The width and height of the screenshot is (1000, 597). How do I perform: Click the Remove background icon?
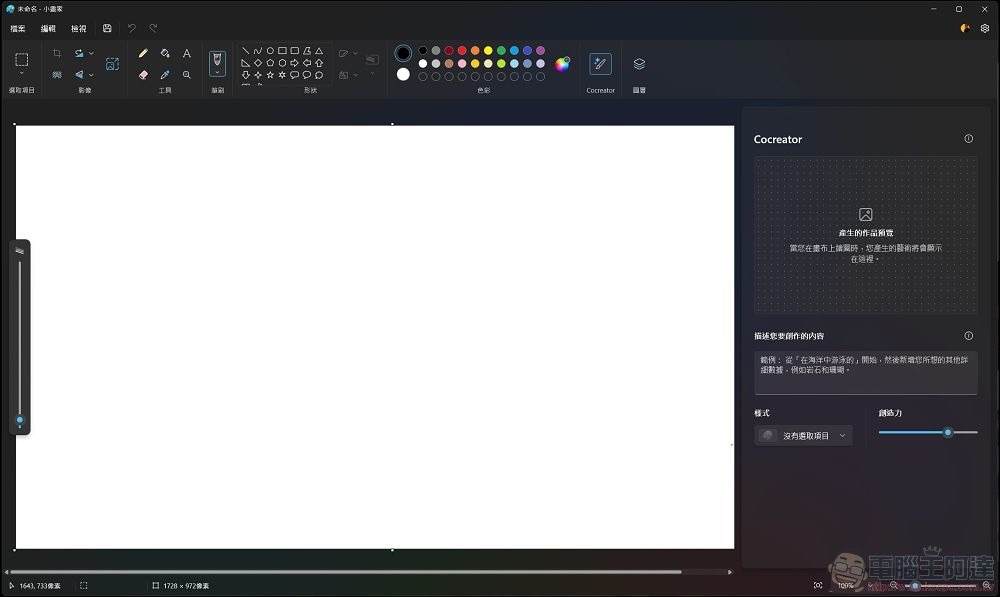tap(57, 75)
